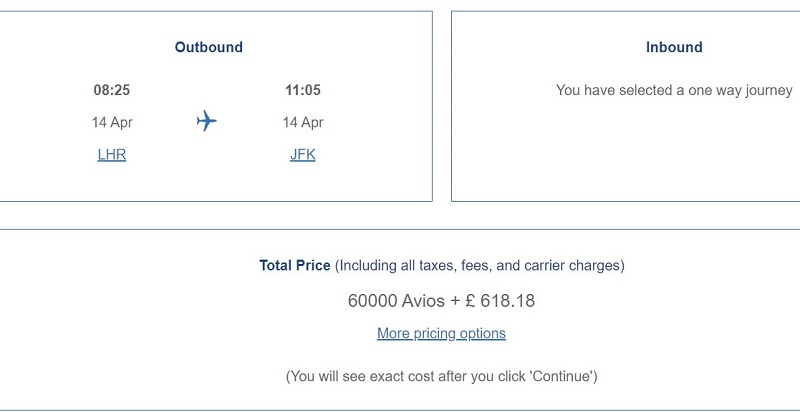Click the 08:25 departure time

[112, 90]
